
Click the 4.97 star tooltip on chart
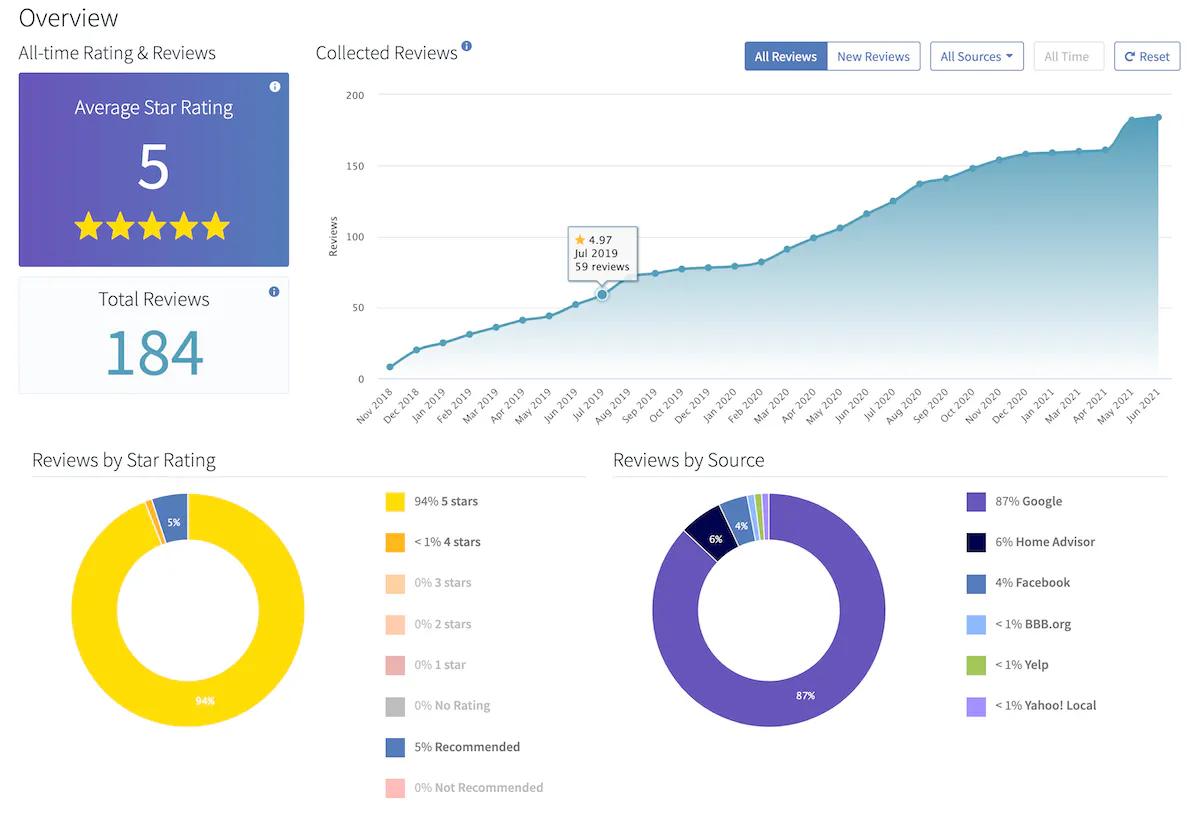[x=602, y=253]
